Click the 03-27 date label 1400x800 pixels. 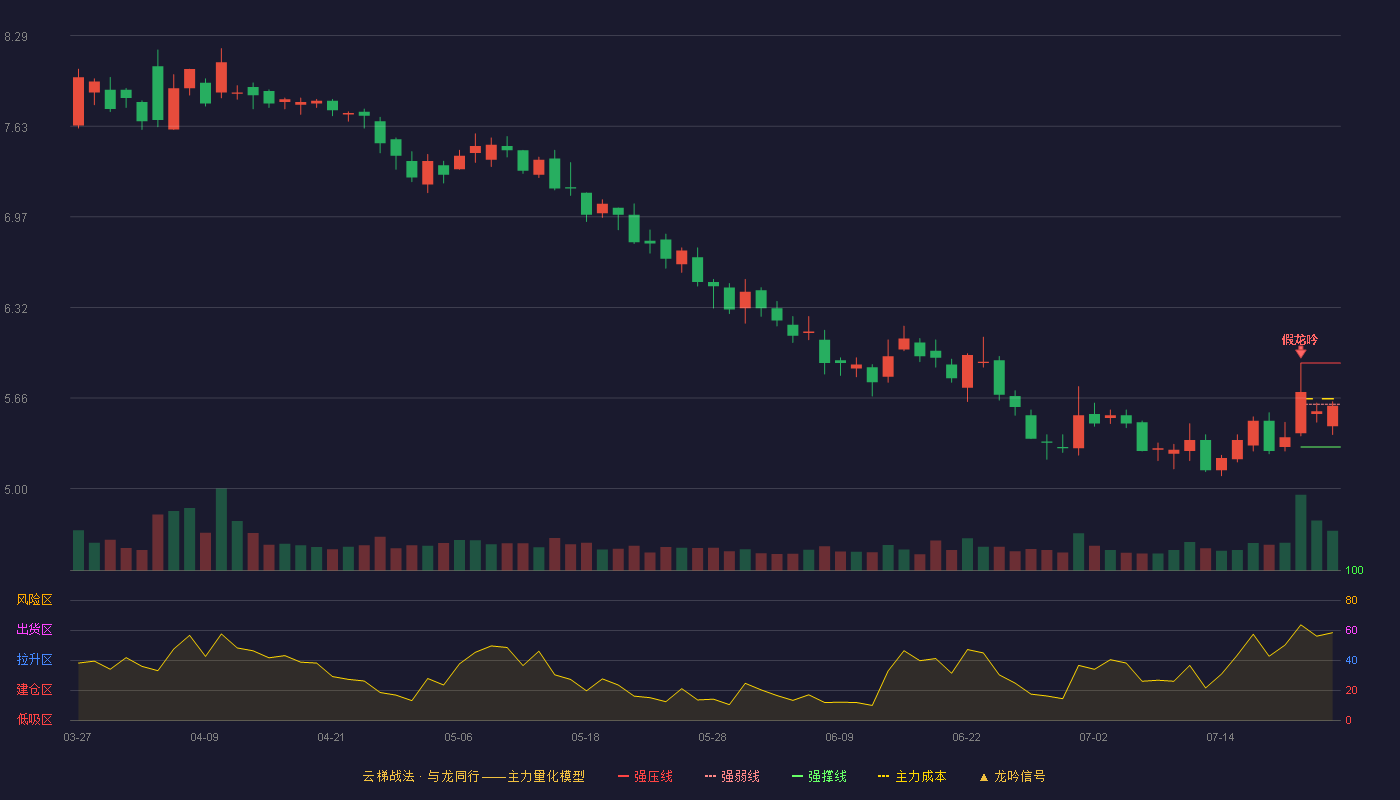77,737
